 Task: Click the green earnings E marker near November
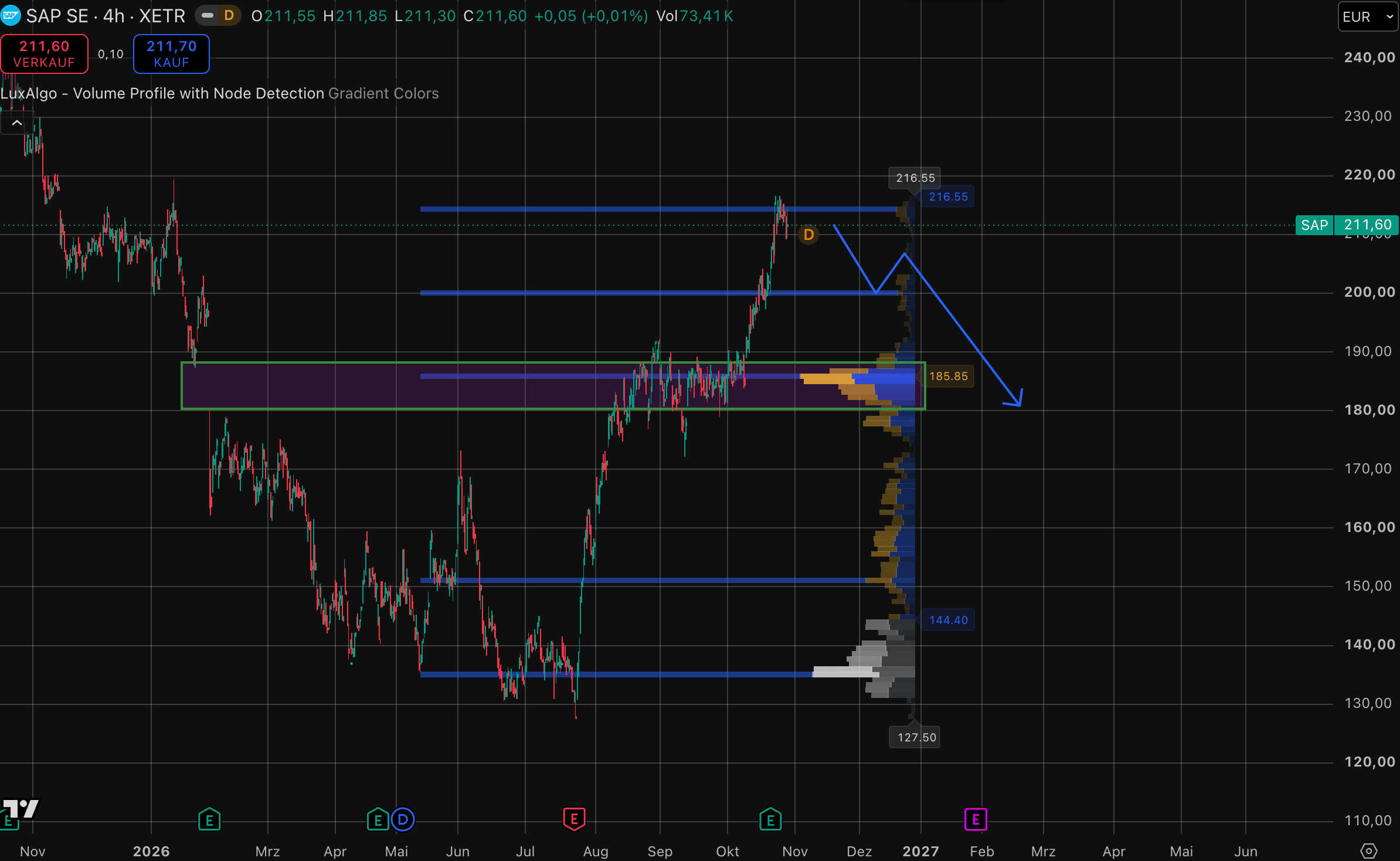pyautogui.click(x=770, y=819)
